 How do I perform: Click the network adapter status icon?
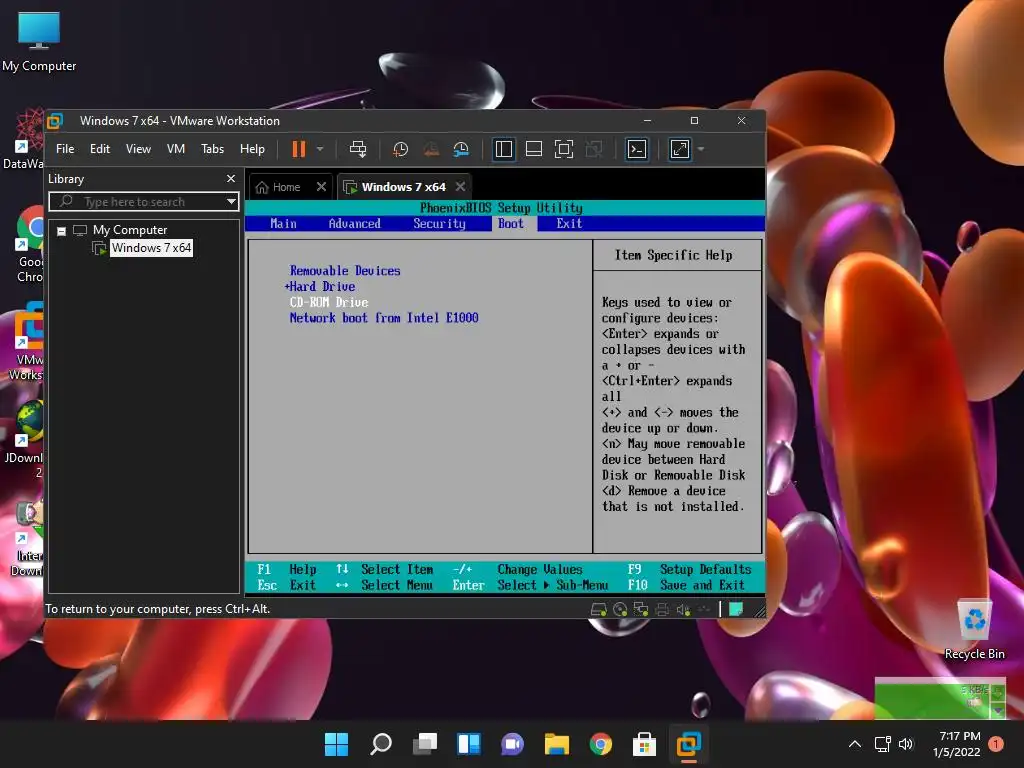[x=641, y=609]
